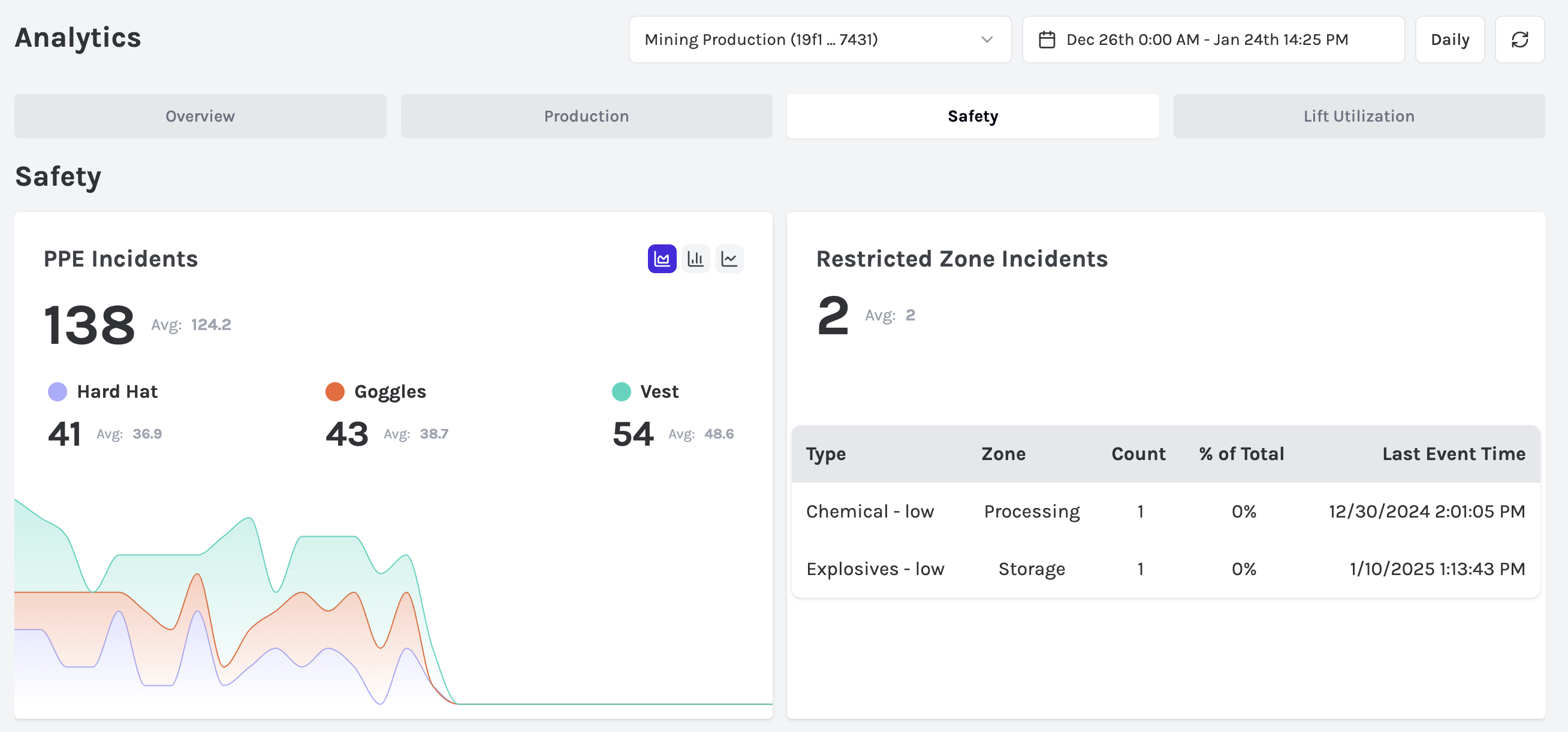Switch to line chart view
Image resolution: width=1568 pixels, height=732 pixels.
point(729,259)
